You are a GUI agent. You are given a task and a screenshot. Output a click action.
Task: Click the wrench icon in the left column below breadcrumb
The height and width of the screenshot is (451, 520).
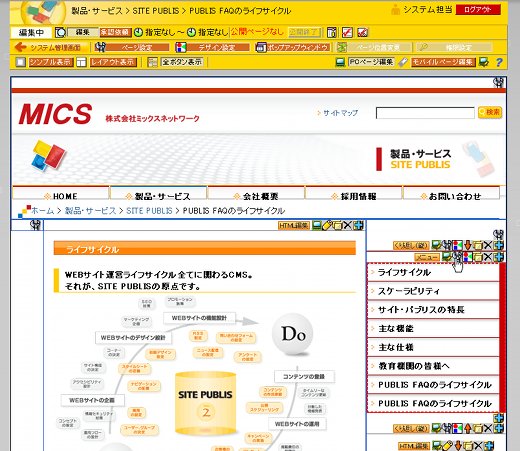click(x=35, y=225)
